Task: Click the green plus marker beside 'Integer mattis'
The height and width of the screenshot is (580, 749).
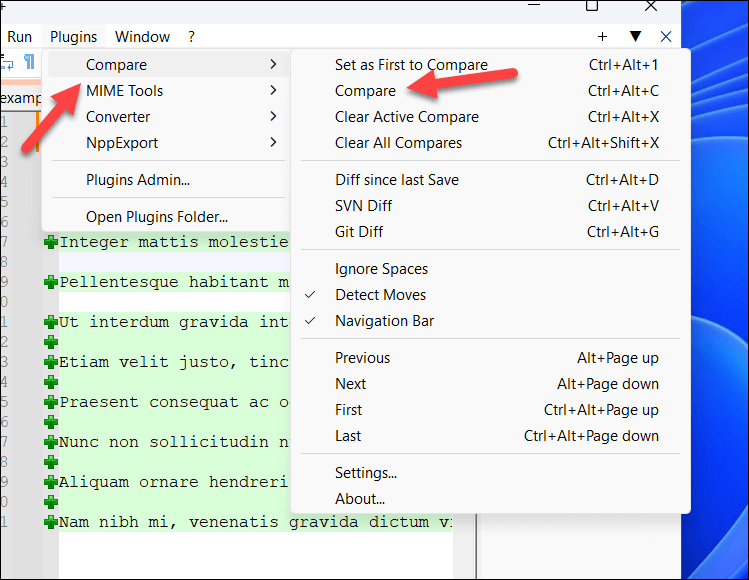Action: pos(50,242)
